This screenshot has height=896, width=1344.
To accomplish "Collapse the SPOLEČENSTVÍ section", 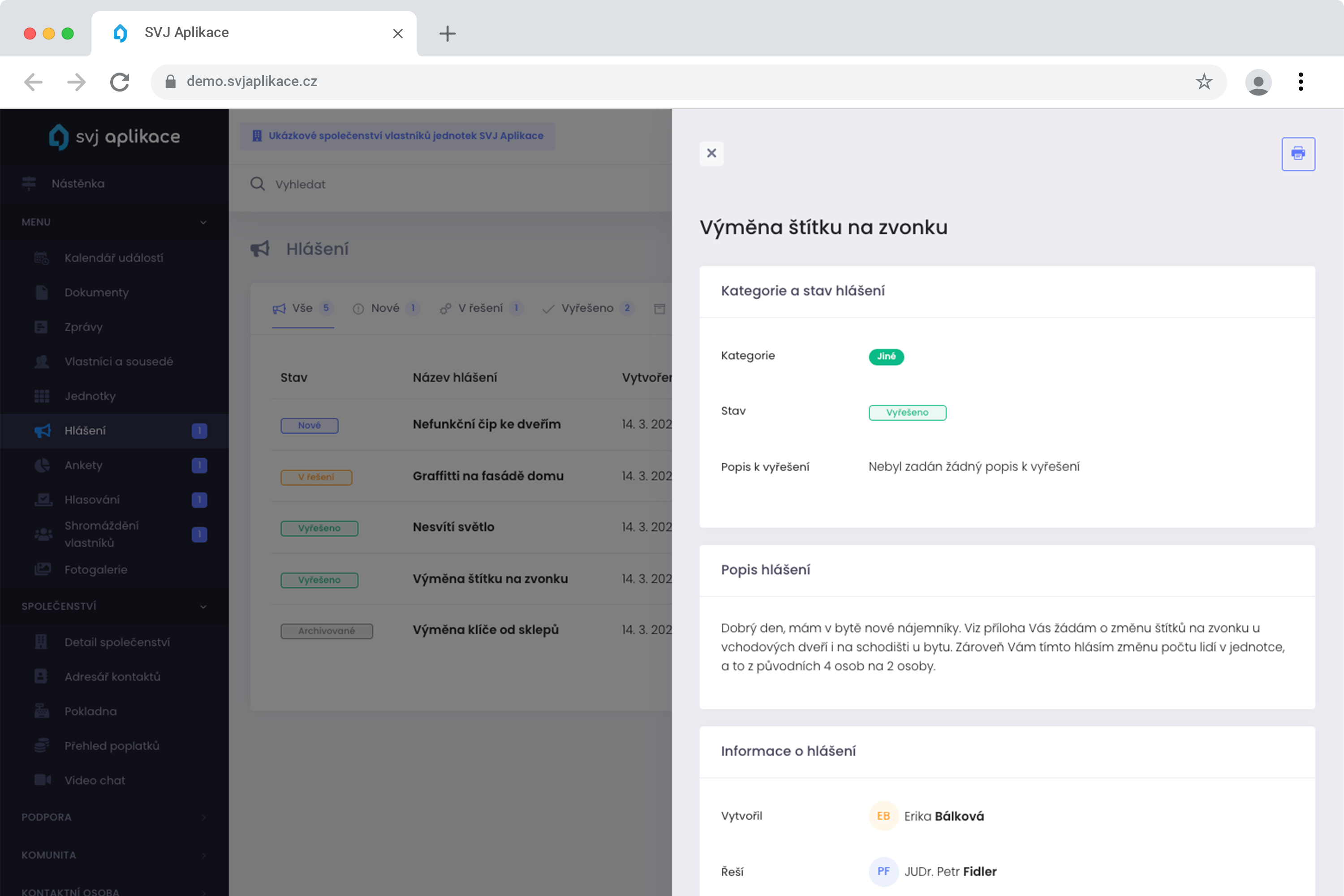I will [x=203, y=606].
